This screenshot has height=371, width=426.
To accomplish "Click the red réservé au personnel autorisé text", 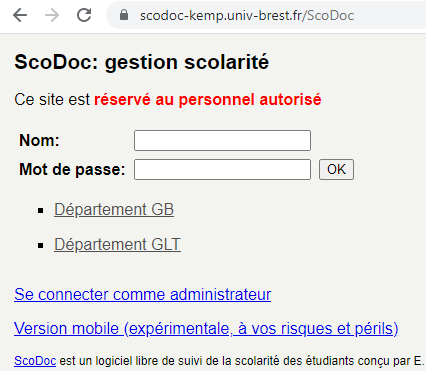I will (x=208, y=100).
